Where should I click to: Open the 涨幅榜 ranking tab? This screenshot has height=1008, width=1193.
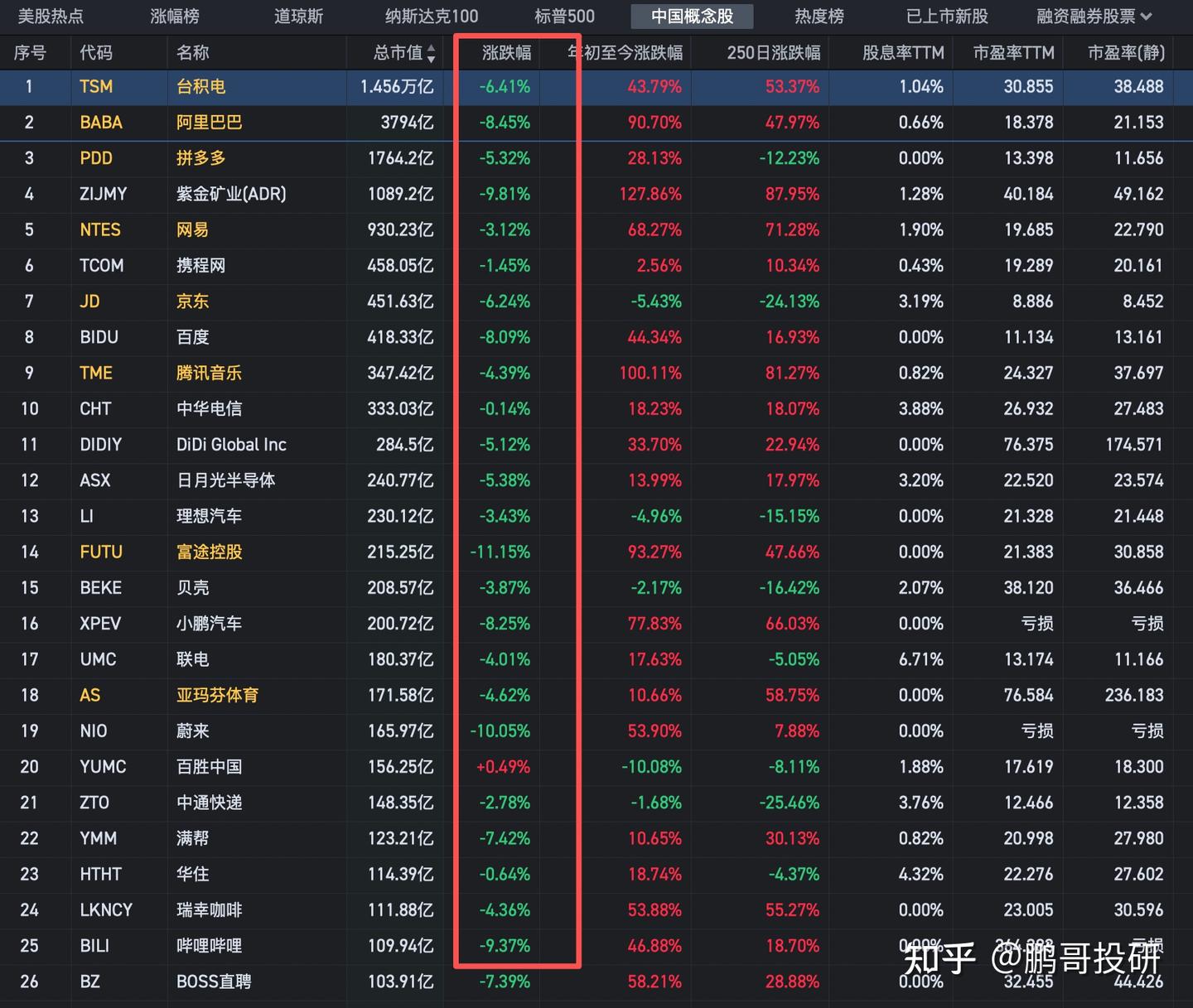(174, 15)
